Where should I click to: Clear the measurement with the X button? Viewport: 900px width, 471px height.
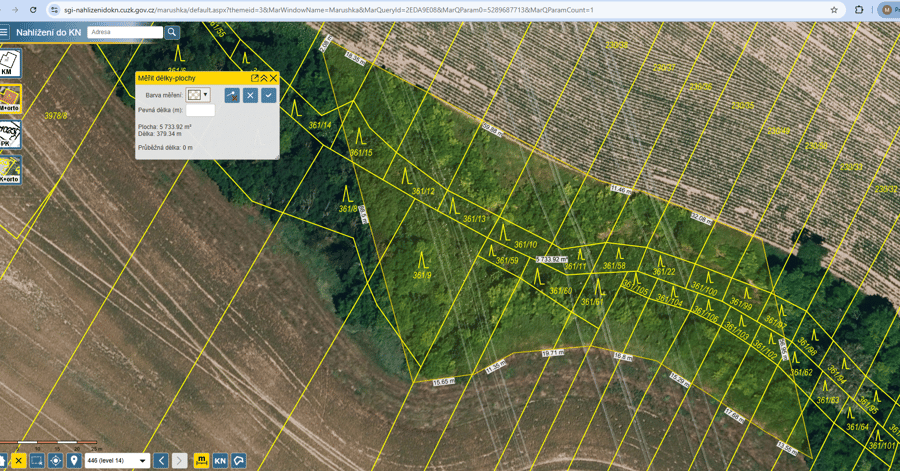tap(250, 95)
